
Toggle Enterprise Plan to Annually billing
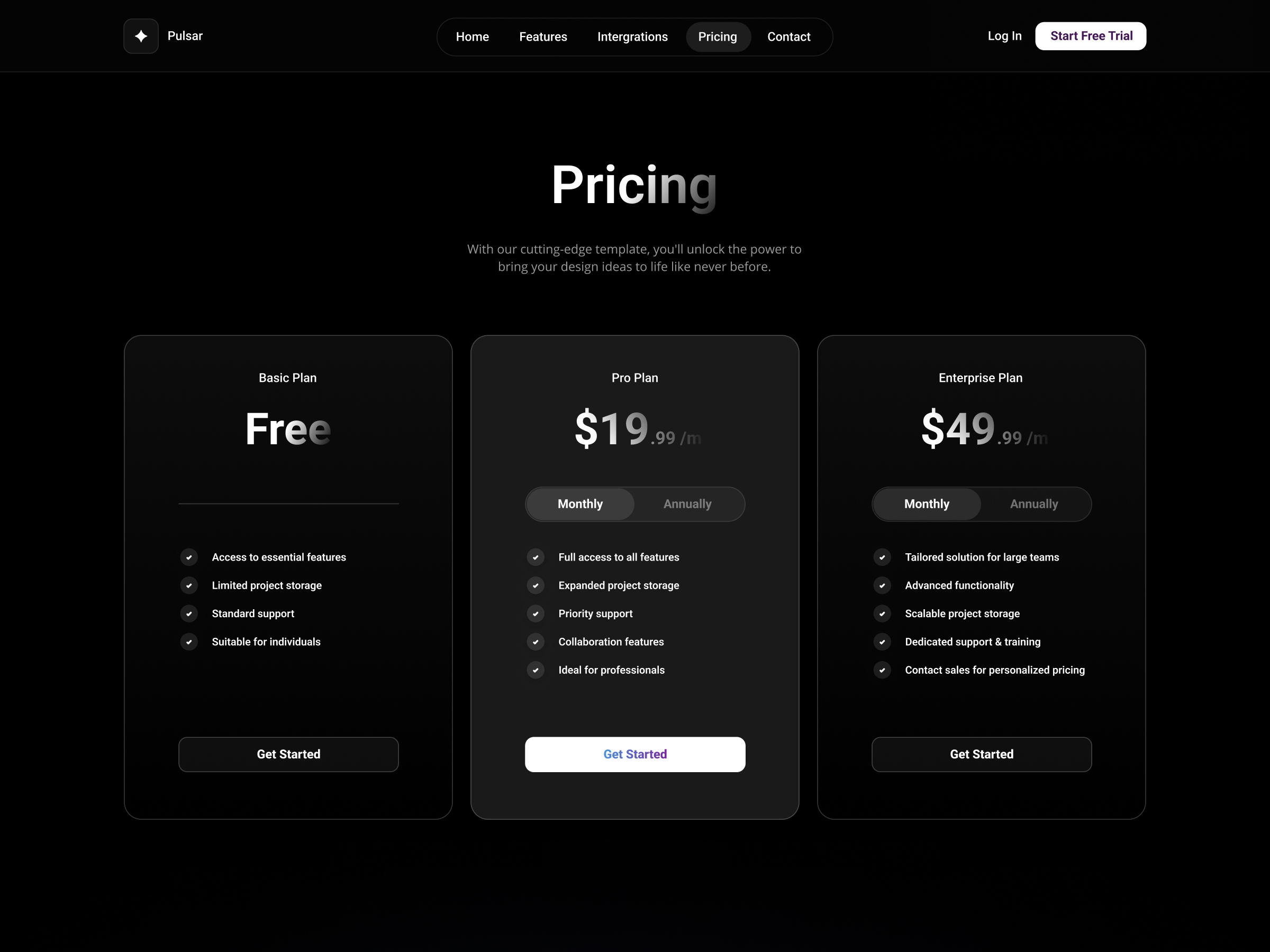click(x=1034, y=503)
